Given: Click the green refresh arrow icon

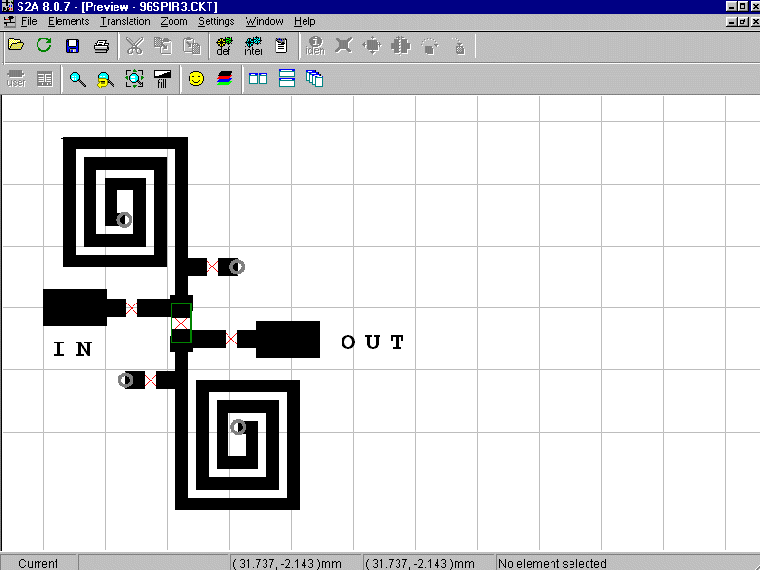Looking at the screenshot, I should click(x=44, y=45).
